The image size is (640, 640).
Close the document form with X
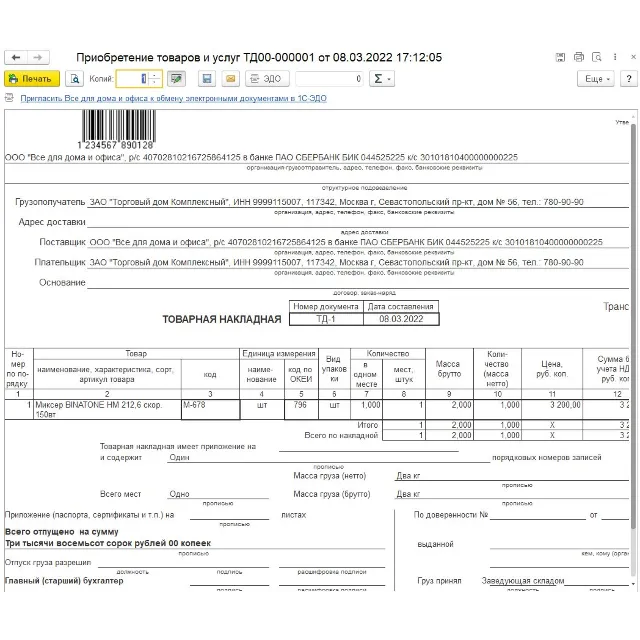(x=633, y=58)
